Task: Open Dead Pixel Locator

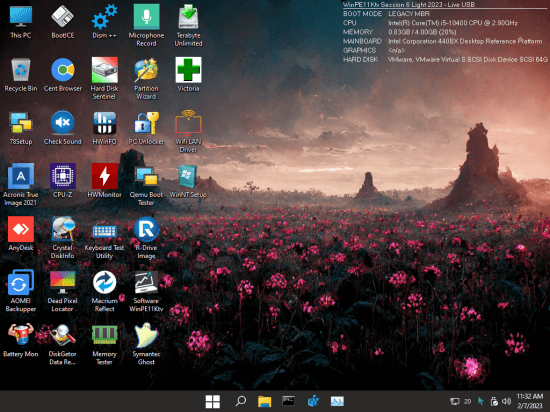Action: click(62, 291)
